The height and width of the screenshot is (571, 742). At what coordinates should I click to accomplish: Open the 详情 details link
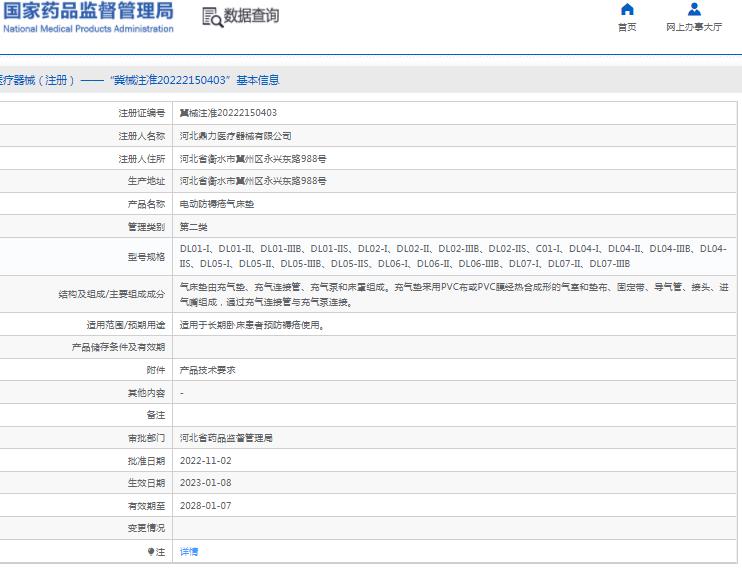(188, 551)
